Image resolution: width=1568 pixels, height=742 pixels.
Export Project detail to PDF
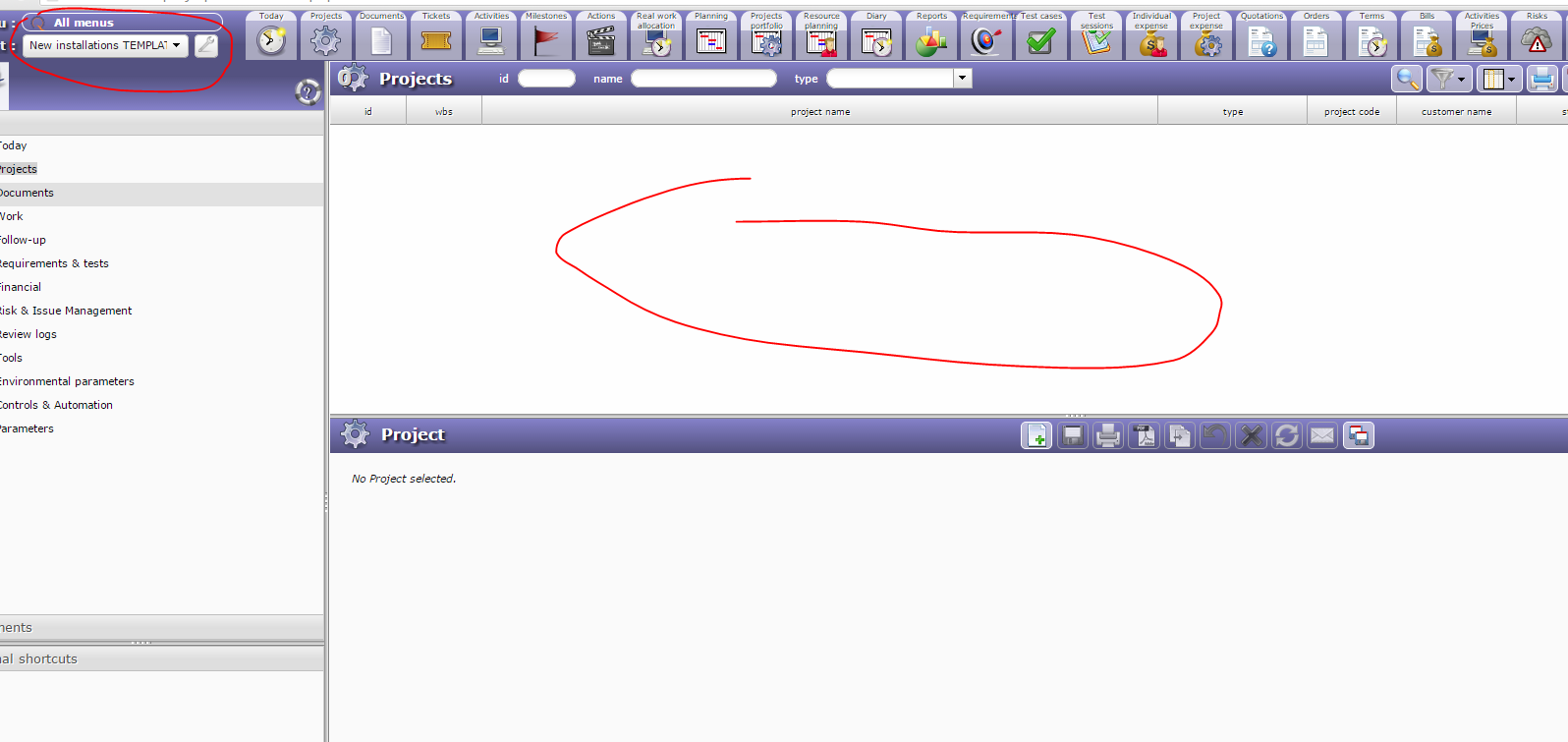[x=1144, y=435]
